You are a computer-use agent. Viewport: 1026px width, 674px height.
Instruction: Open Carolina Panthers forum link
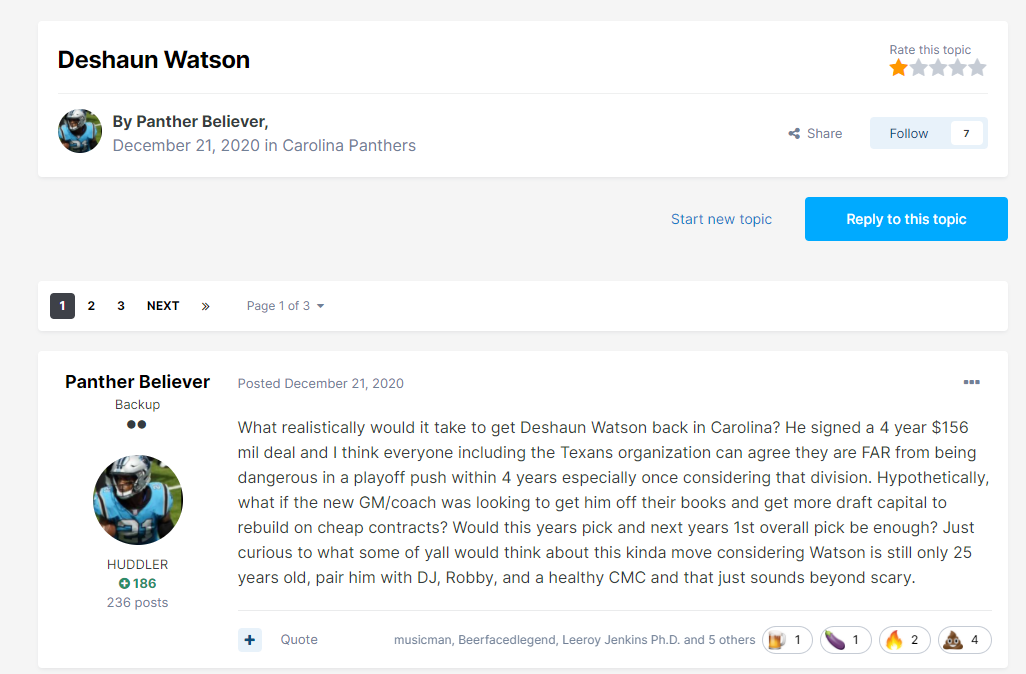click(x=349, y=145)
